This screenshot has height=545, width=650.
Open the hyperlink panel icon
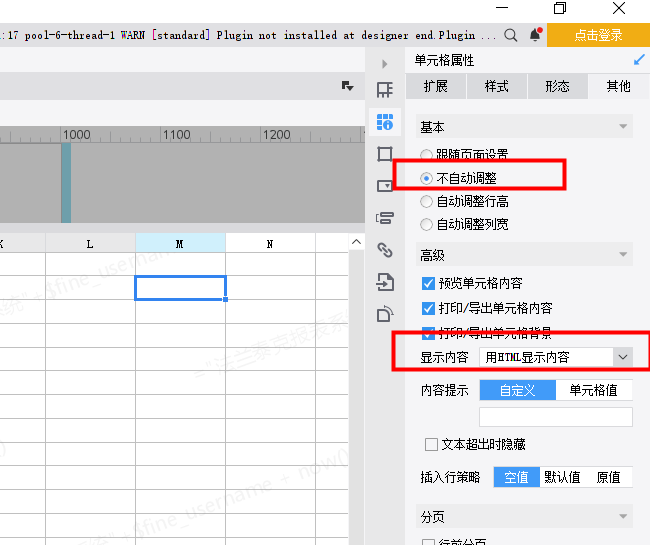[385, 250]
